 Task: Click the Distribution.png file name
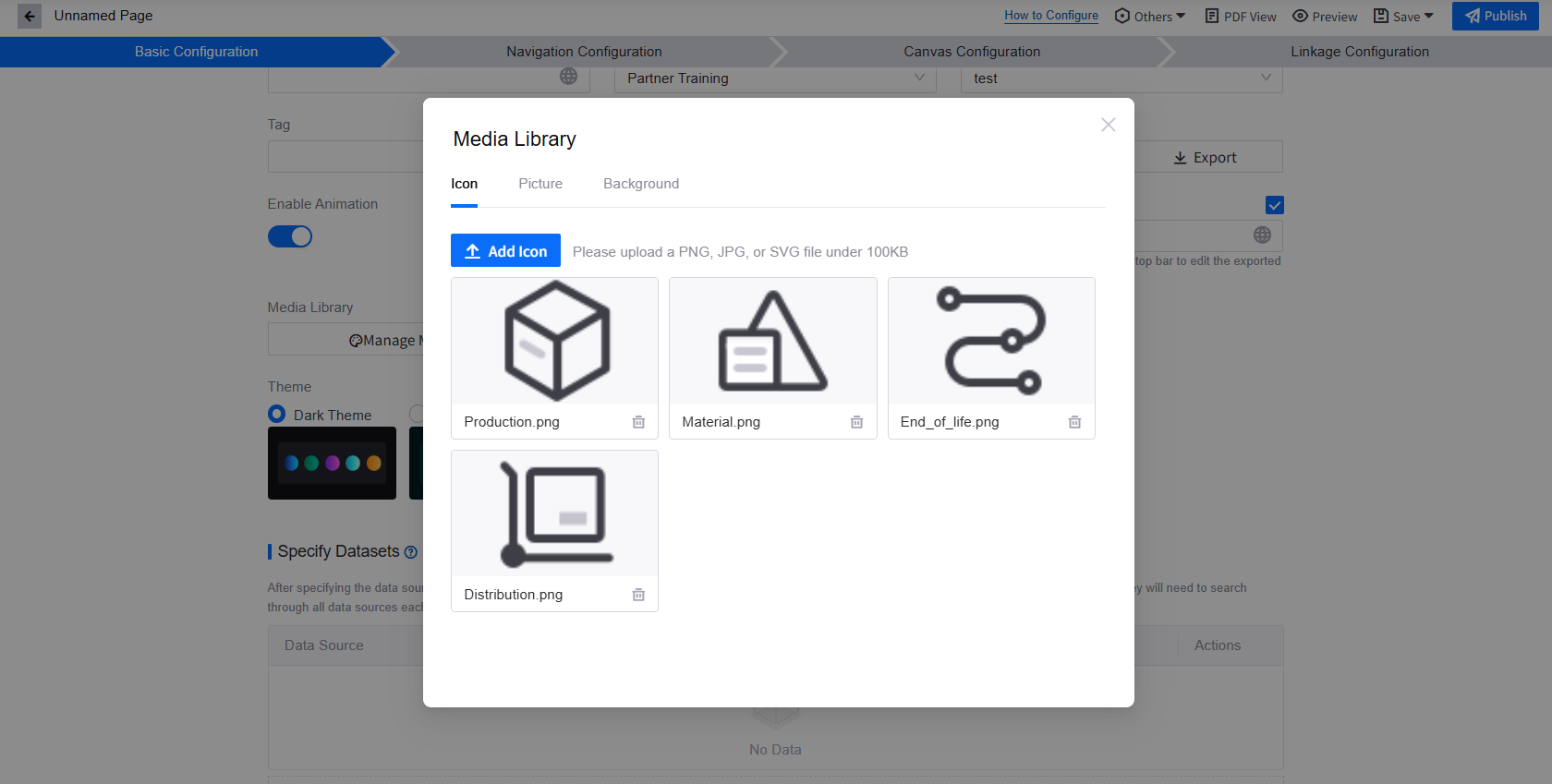point(513,595)
